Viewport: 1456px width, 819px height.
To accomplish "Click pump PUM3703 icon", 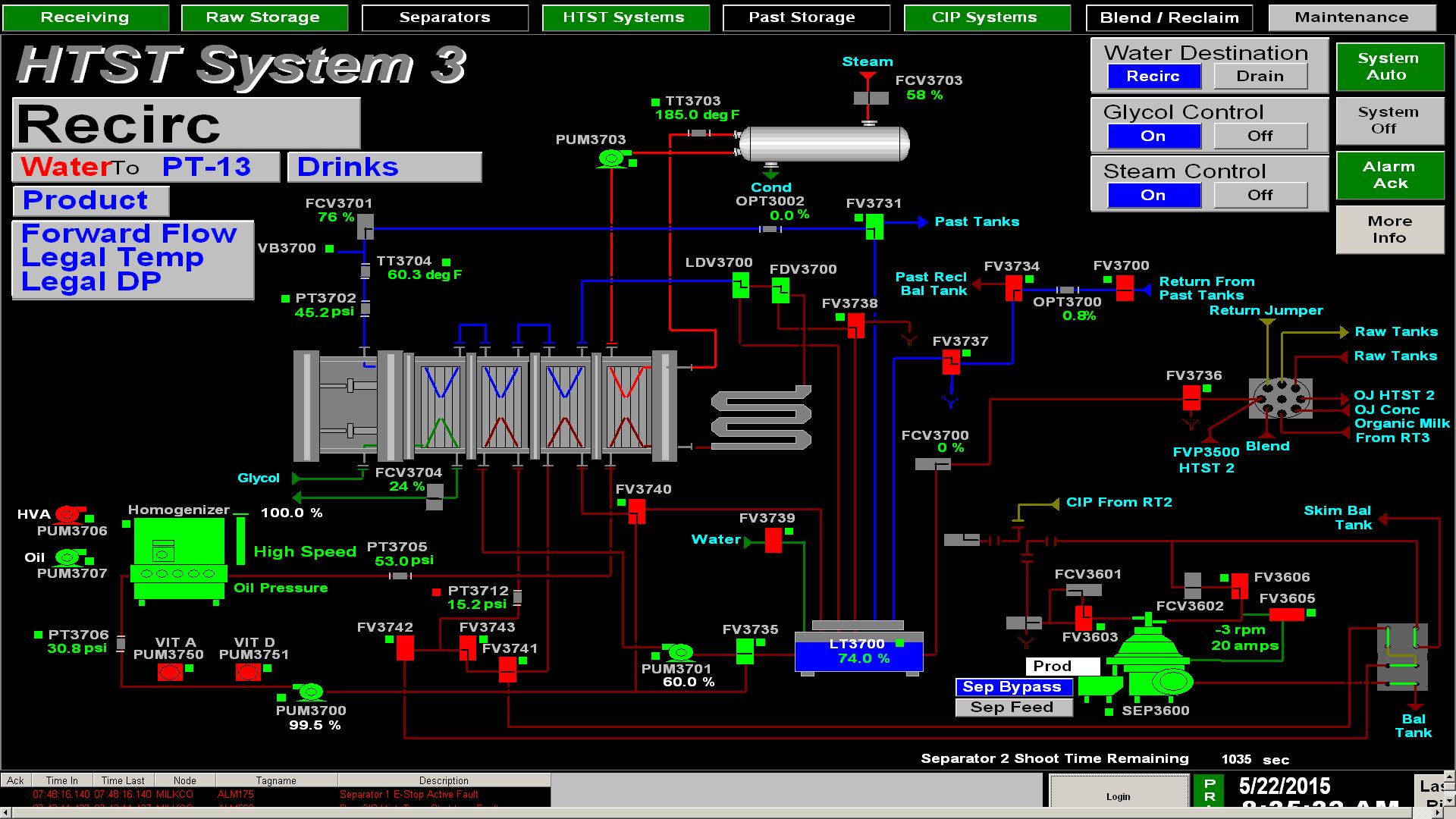I will pos(611,158).
